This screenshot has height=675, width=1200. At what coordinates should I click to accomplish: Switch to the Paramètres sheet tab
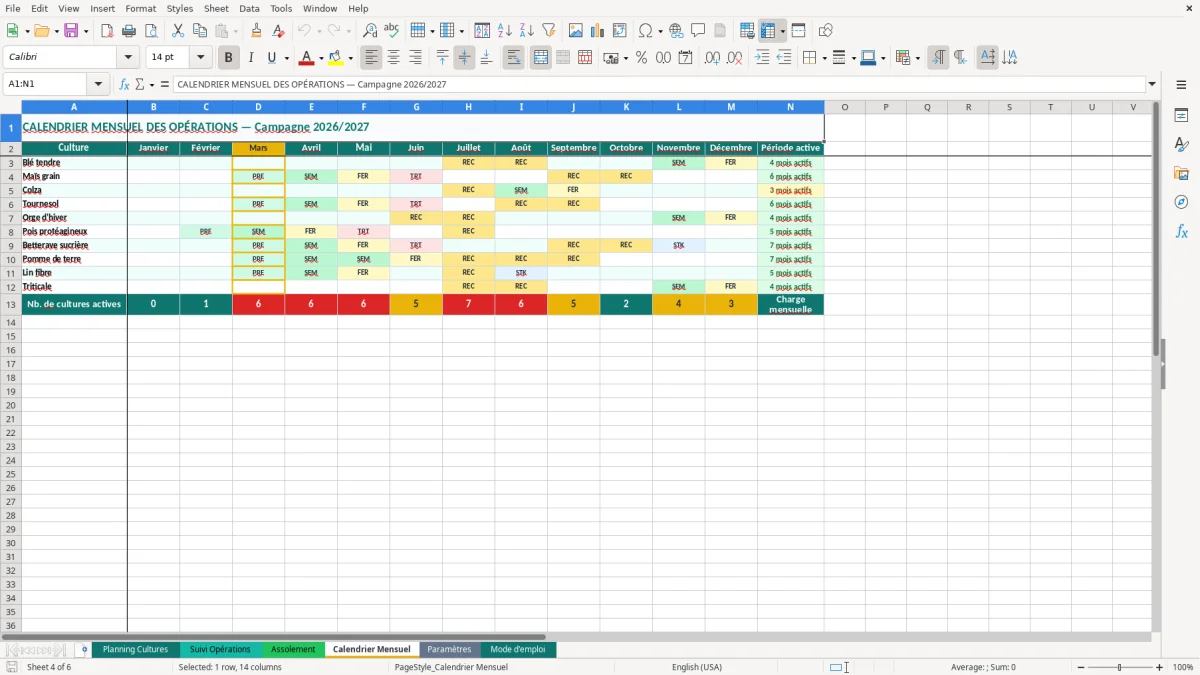pos(449,650)
